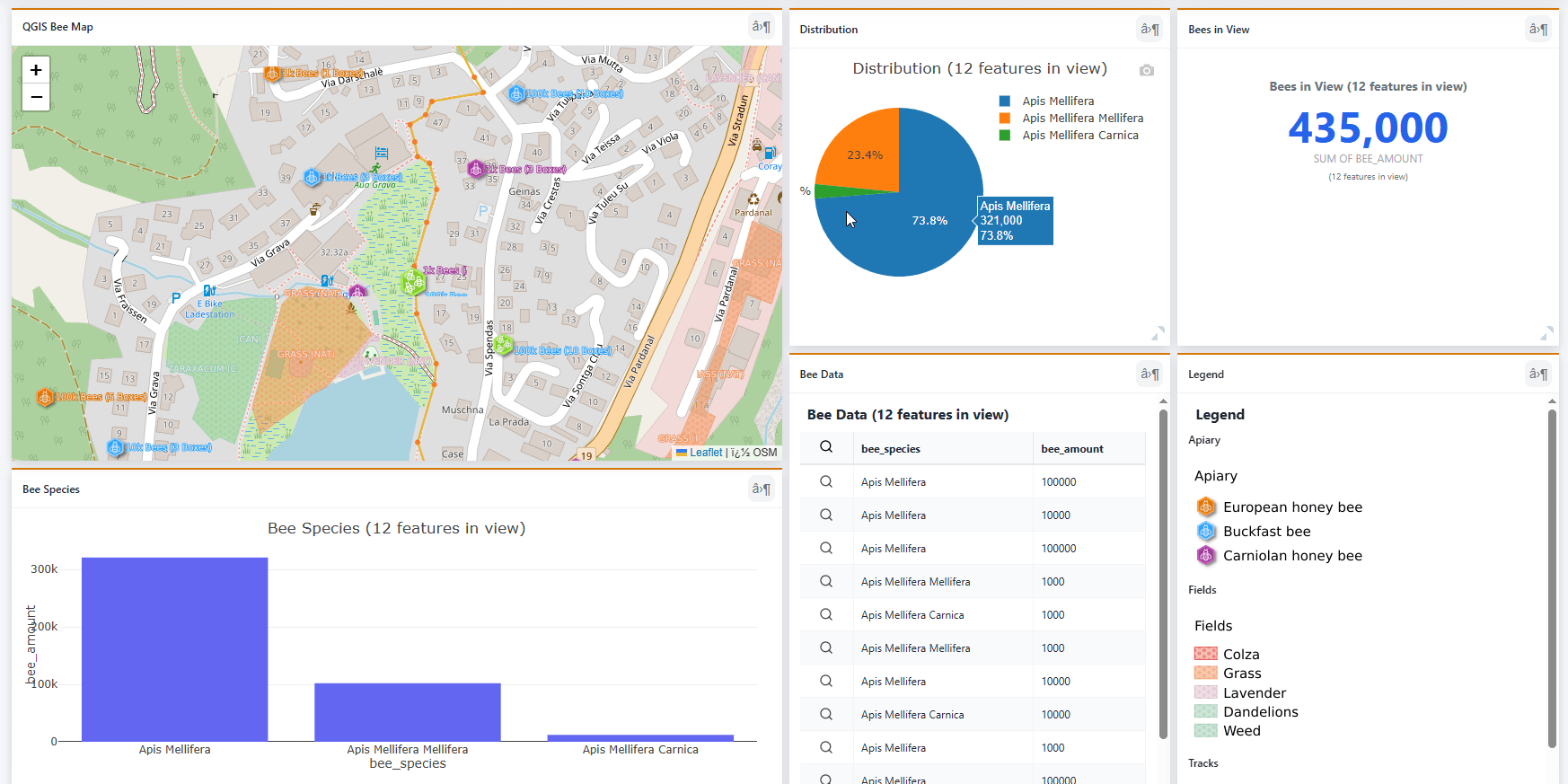Click the Colza color swatch in legend
Viewport: 1568px width, 784px height.
tap(1205, 654)
